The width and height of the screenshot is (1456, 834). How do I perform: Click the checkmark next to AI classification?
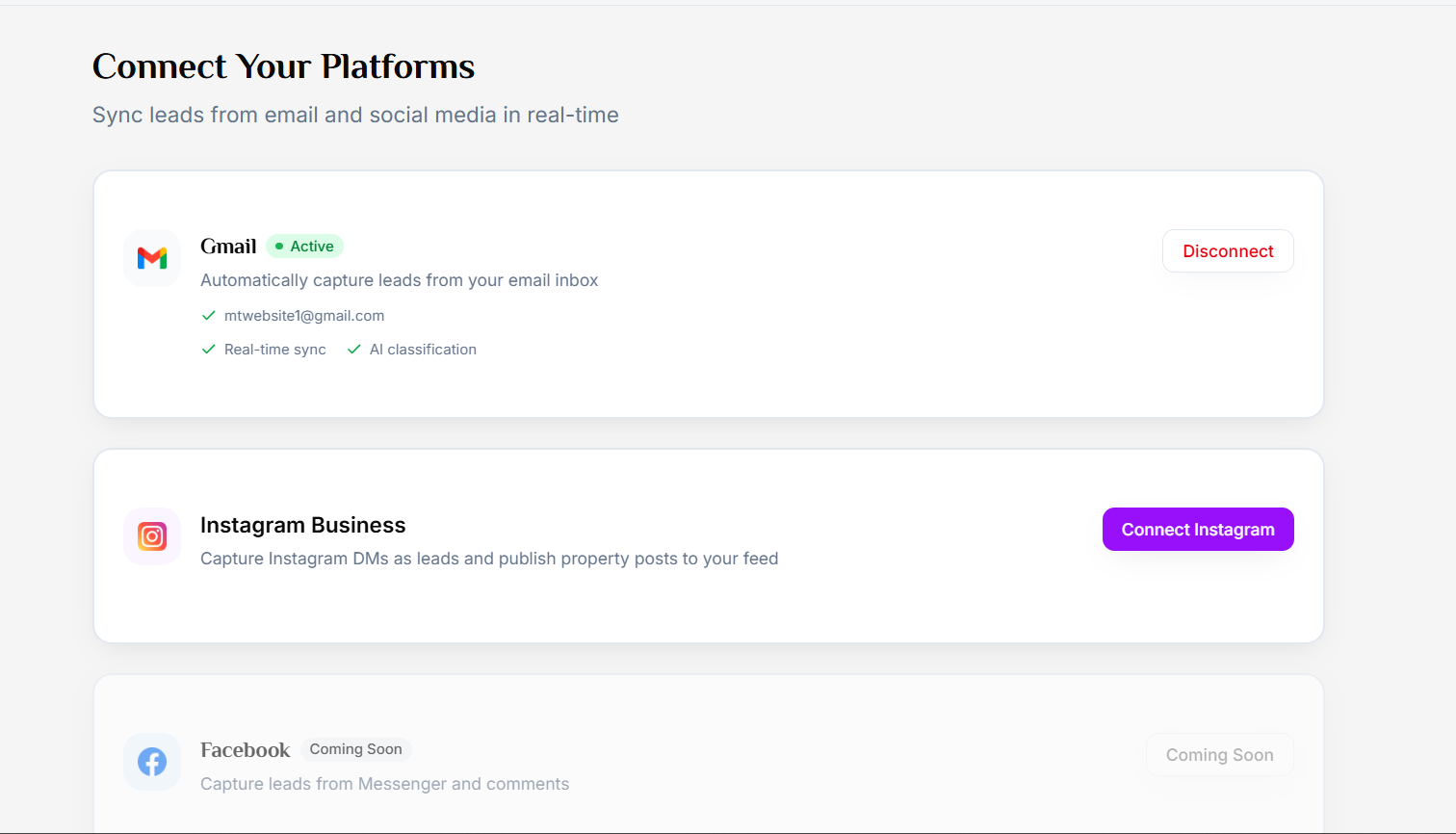[353, 350]
